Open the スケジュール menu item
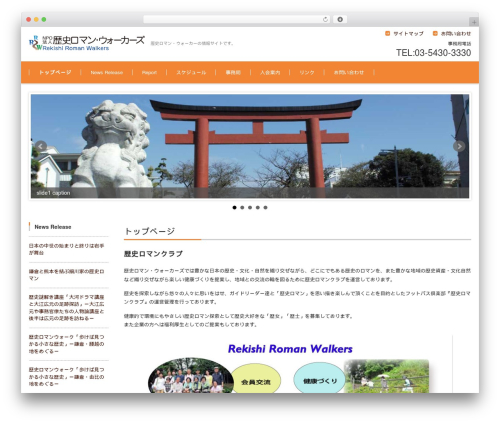This screenshot has width=500, height=423. click(191, 72)
